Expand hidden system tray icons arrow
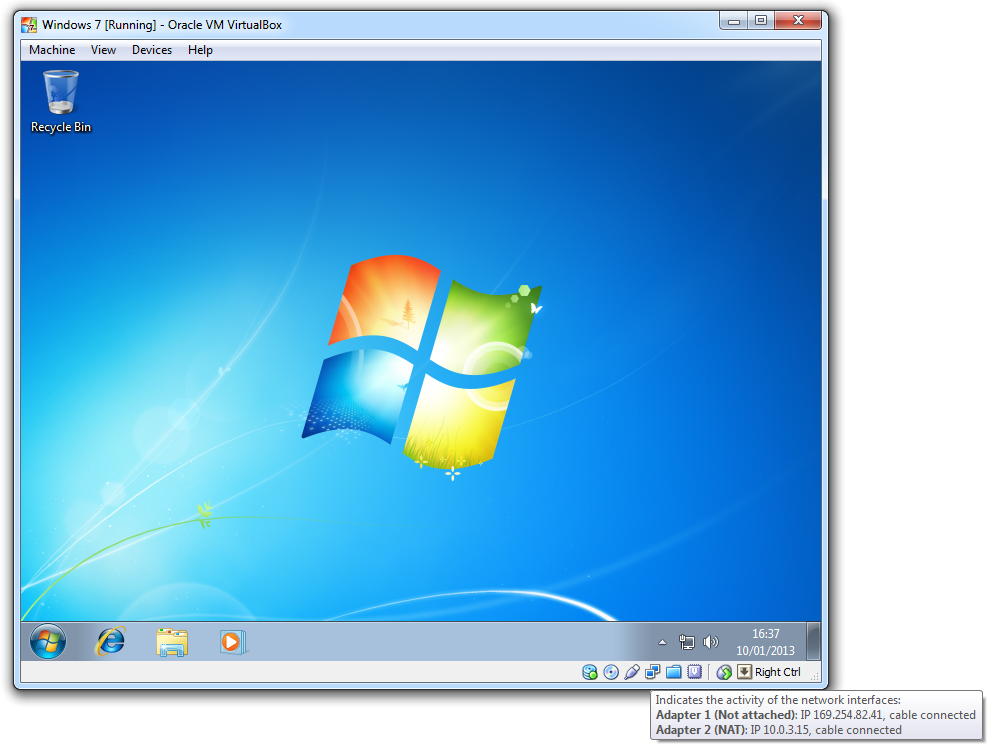This screenshot has width=988, height=745. [x=662, y=642]
